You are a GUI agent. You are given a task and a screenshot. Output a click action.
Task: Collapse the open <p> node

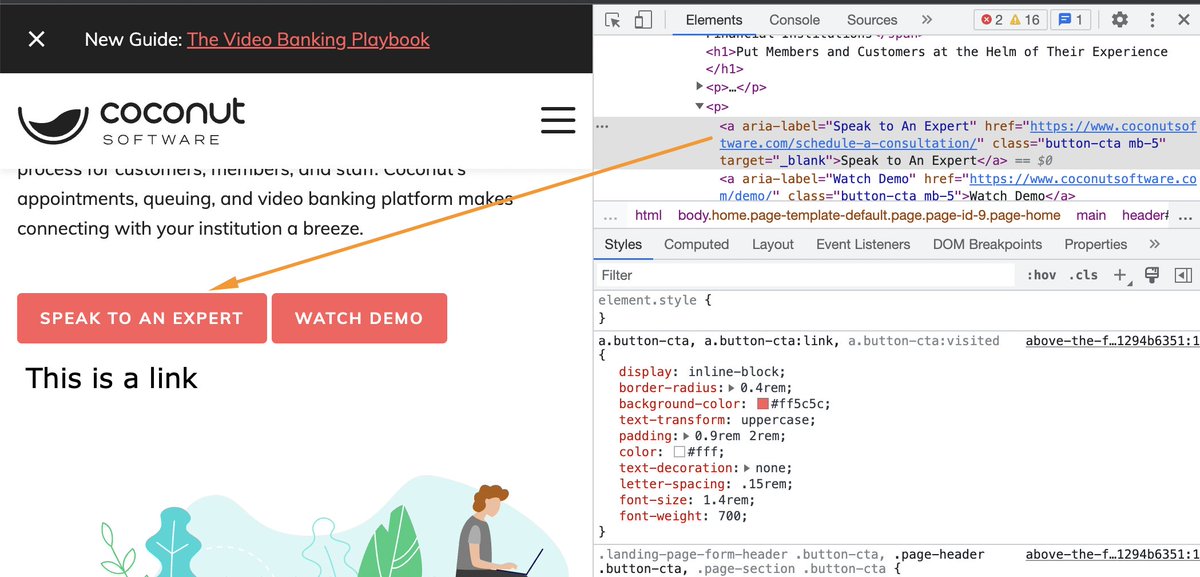[x=701, y=106]
